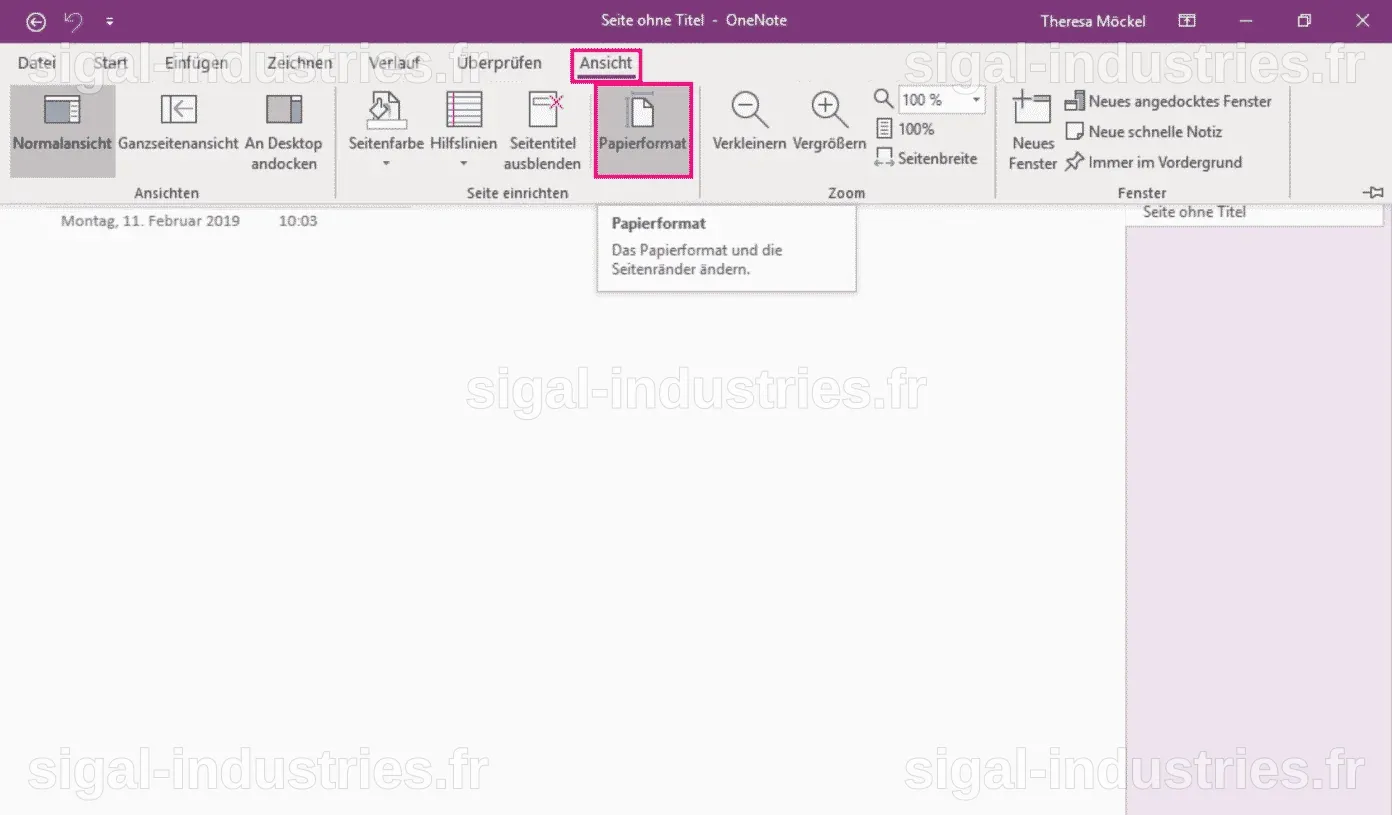
Task: Open the Papierformat pane
Action: click(x=643, y=130)
